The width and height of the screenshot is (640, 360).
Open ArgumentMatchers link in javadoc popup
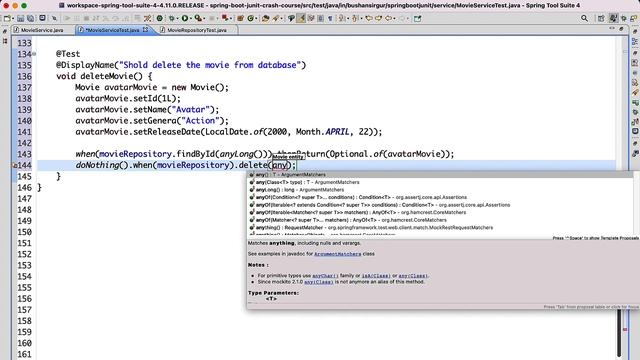338,254
